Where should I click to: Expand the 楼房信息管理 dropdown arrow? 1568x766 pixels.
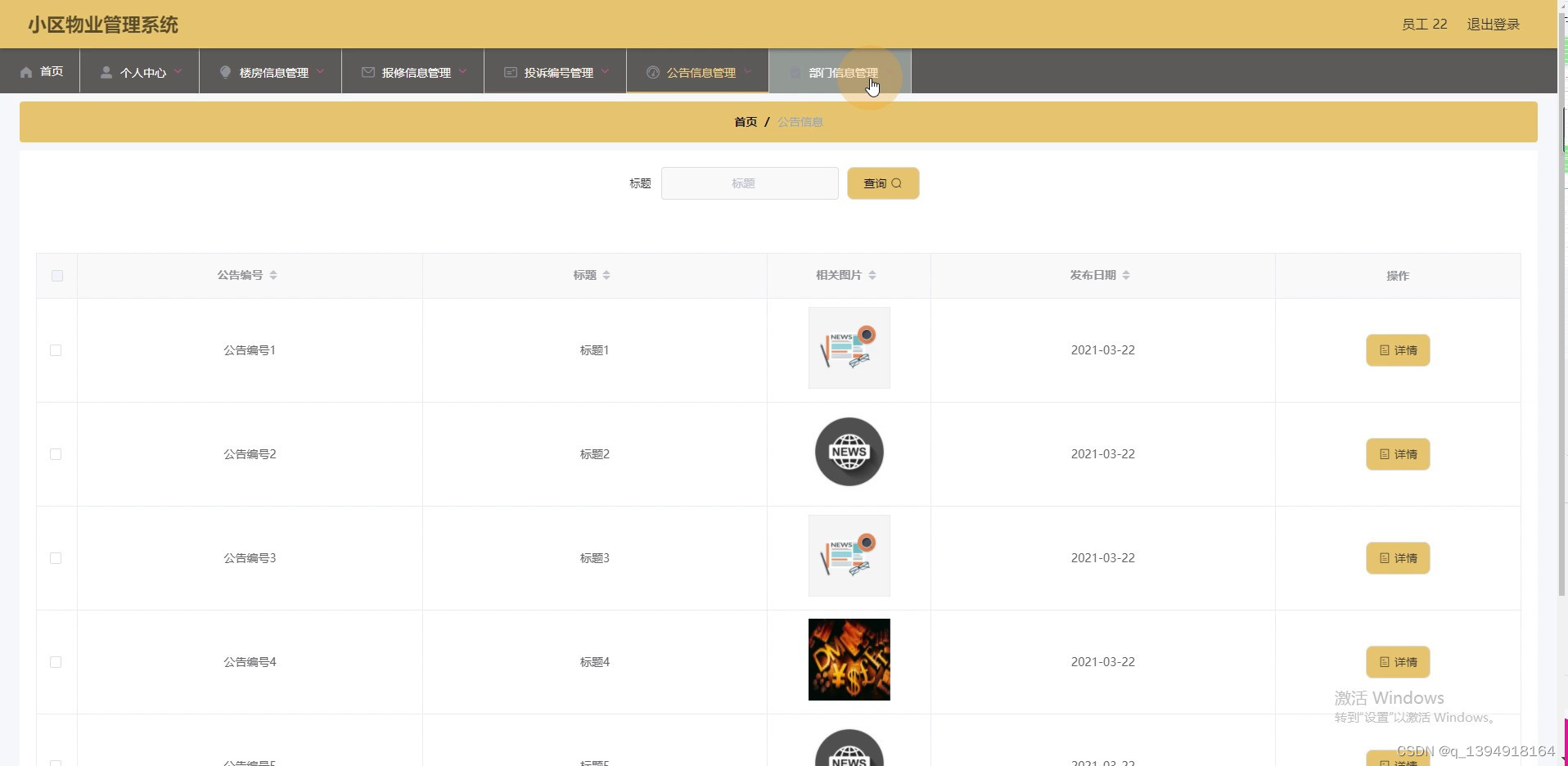(320, 71)
